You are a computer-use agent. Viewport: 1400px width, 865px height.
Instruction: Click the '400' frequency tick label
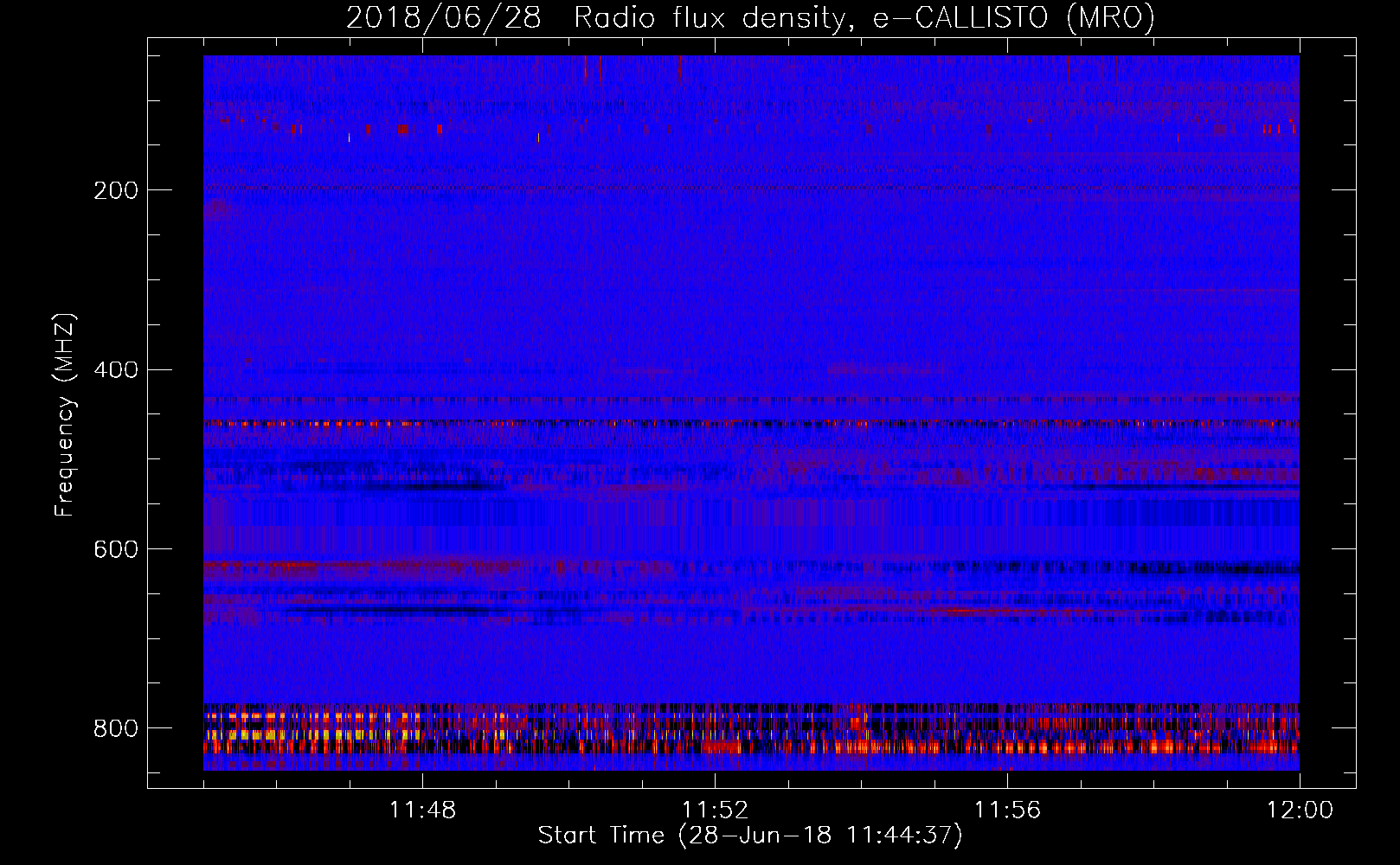(x=115, y=370)
